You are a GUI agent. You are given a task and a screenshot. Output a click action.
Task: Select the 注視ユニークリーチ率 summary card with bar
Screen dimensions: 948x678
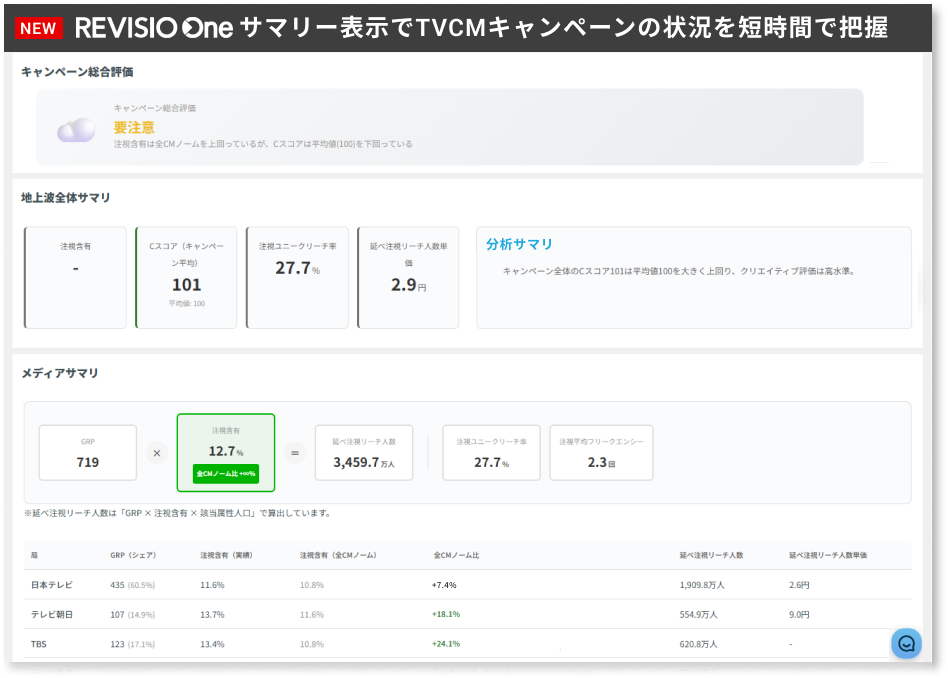point(297,278)
